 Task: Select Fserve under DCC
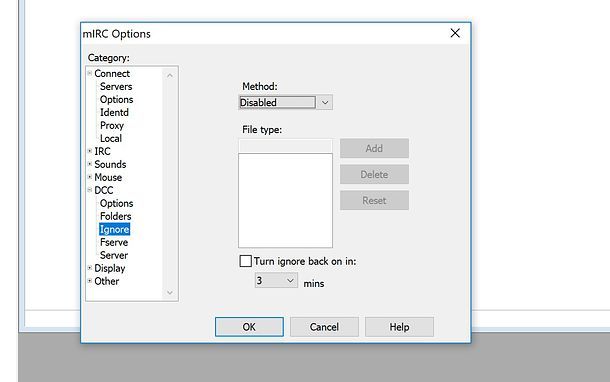114,242
